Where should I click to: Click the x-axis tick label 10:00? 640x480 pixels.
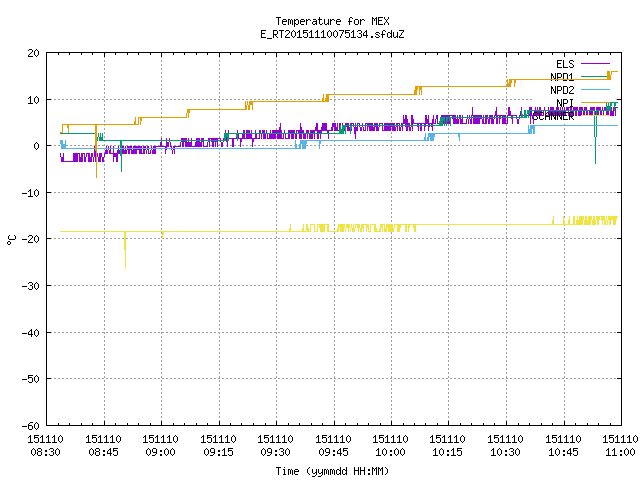coord(391,452)
